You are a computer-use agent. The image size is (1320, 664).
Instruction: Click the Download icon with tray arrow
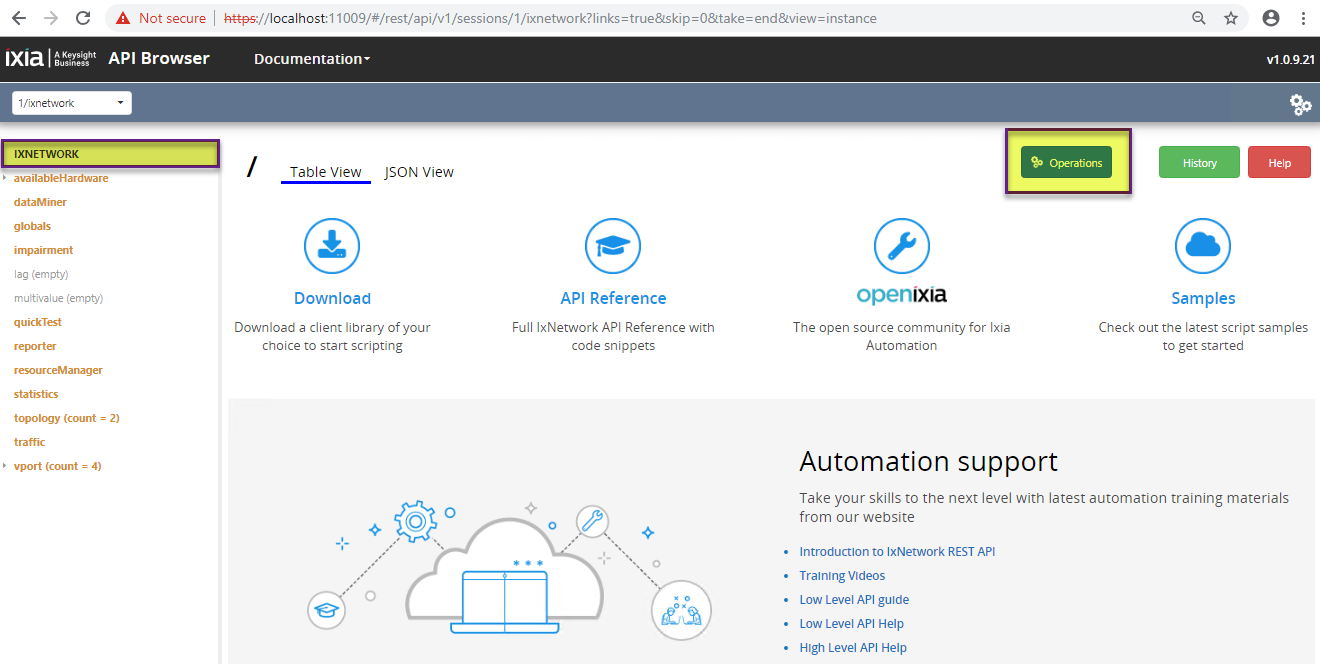click(332, 245)
